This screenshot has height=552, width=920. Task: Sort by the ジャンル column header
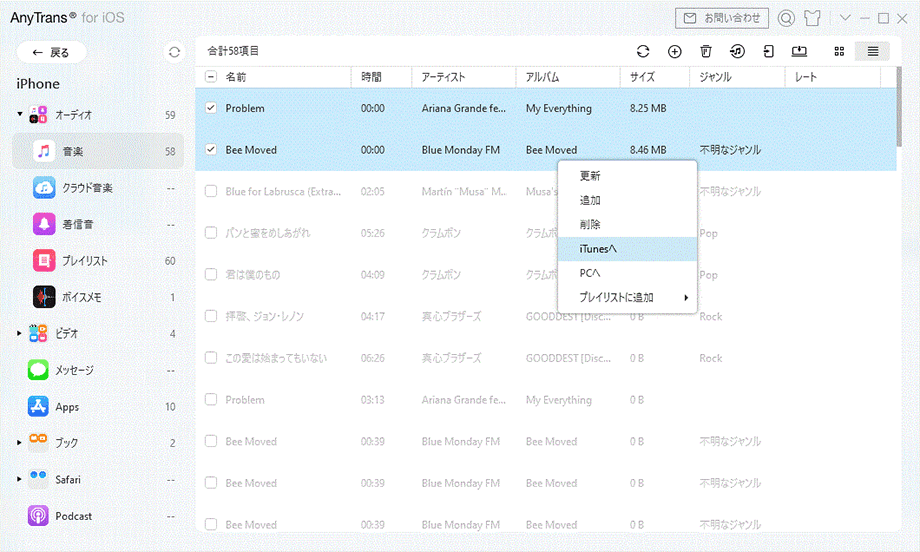(715, 77)
